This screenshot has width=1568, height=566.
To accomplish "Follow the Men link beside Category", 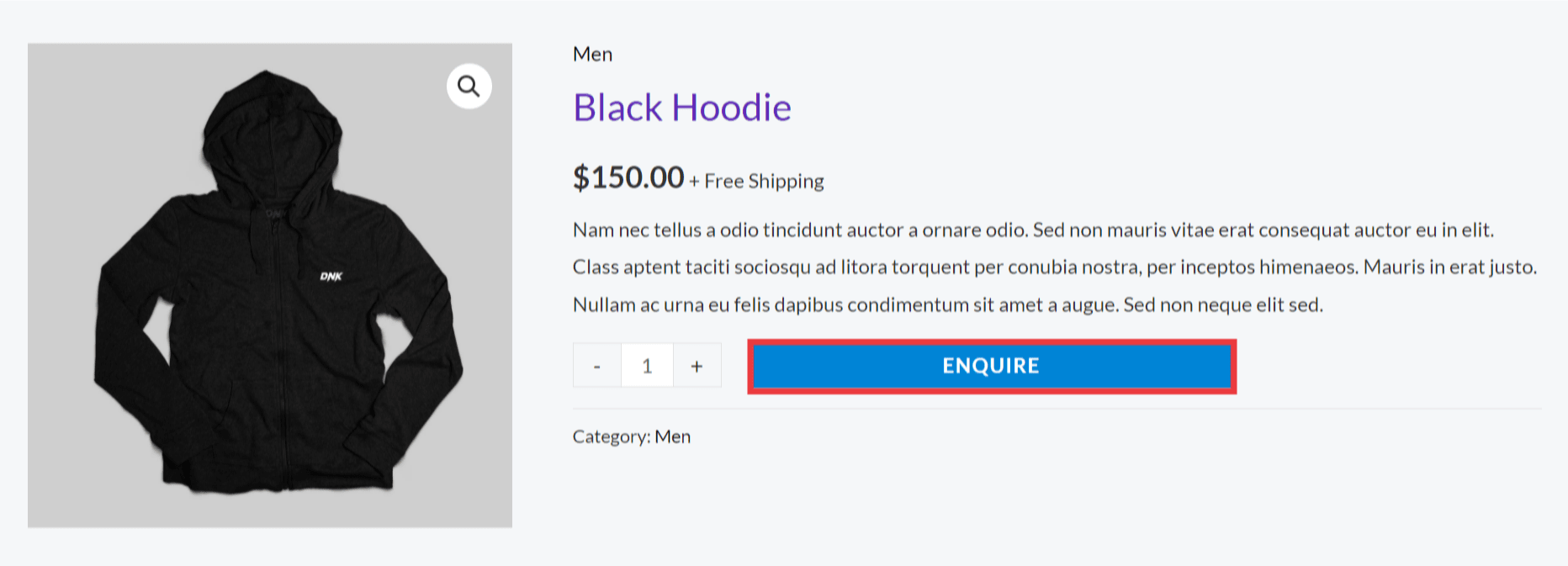I will (672, 436).
